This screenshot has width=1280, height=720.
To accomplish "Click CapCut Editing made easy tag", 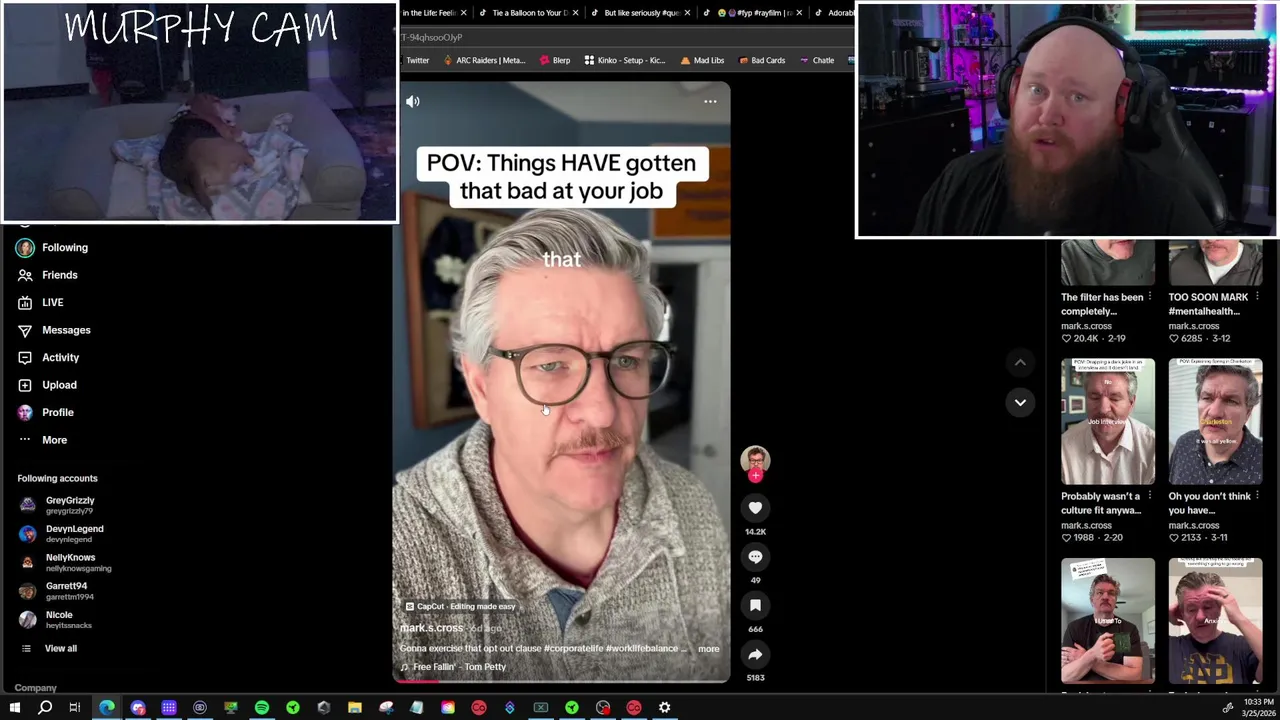I will pyautogui.click(x=461, y=606).
